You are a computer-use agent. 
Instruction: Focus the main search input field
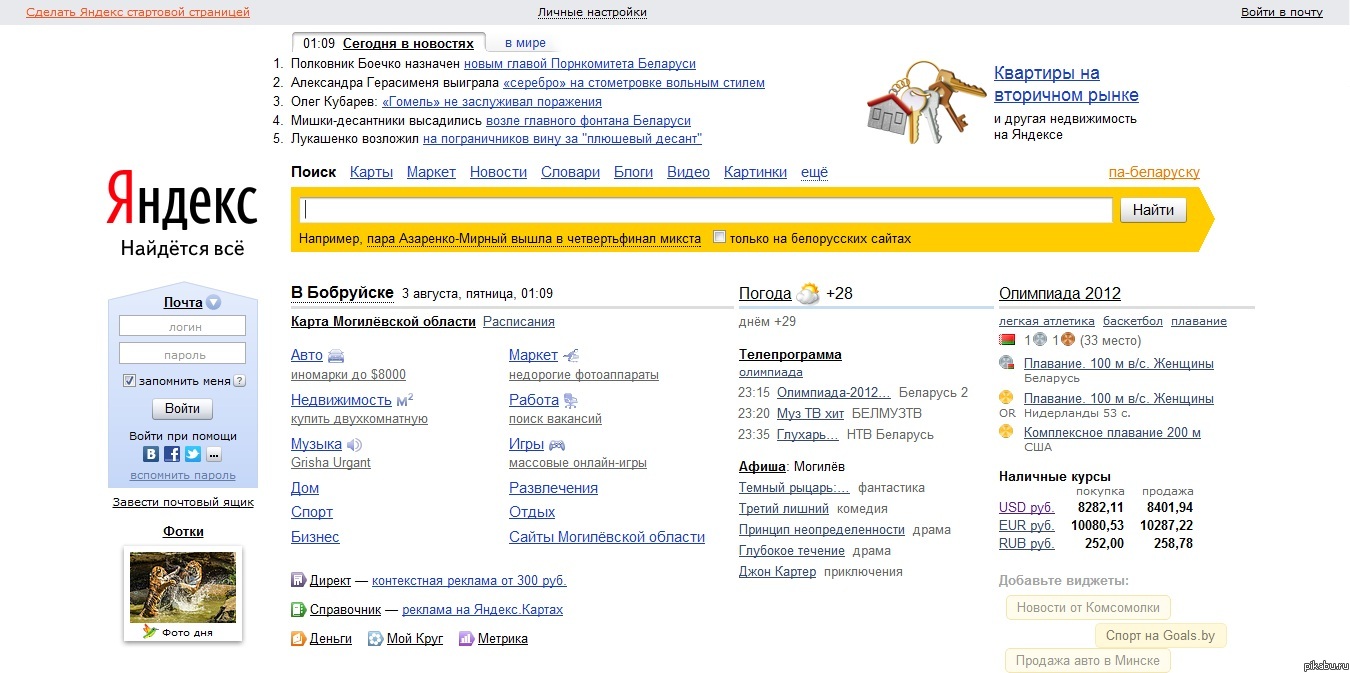[x=706, y=210]
